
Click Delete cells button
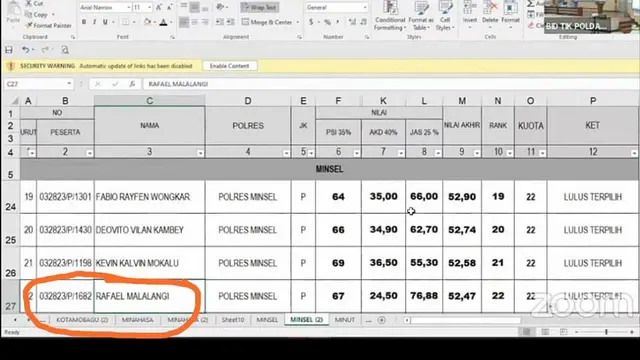point(490,16)
